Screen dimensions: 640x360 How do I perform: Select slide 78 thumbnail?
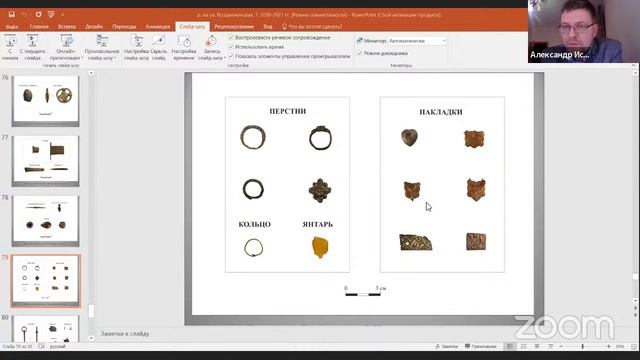45,220
